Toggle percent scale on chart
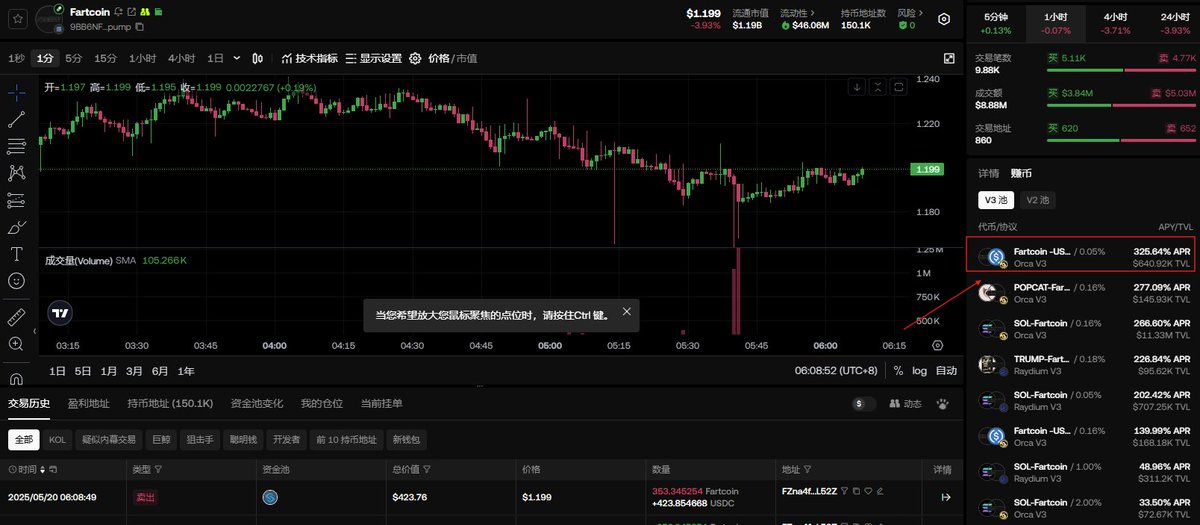The height and width of the screenshot is (525, 1200). point(898,371)
